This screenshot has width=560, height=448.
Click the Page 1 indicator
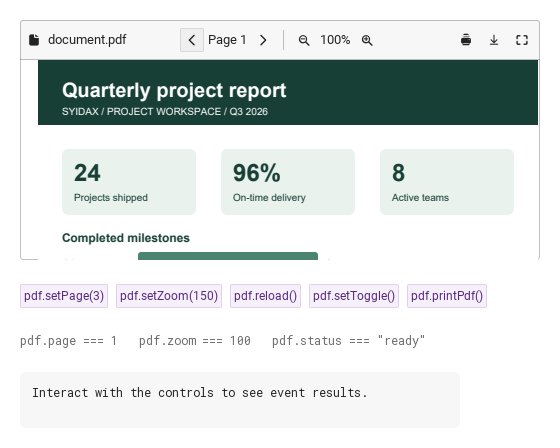(x=227, y=40)
